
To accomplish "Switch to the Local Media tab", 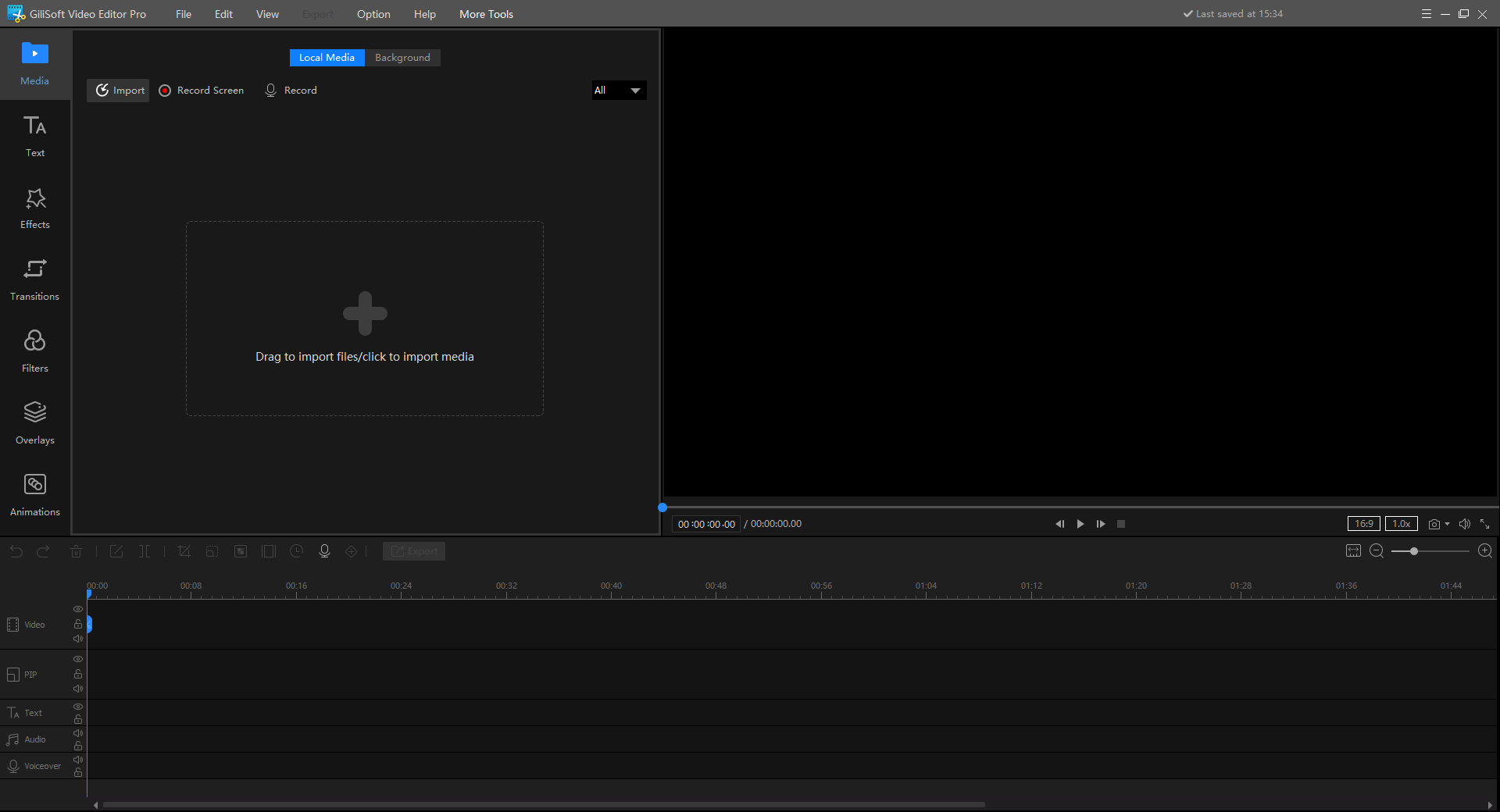I will tap(327, 58).
